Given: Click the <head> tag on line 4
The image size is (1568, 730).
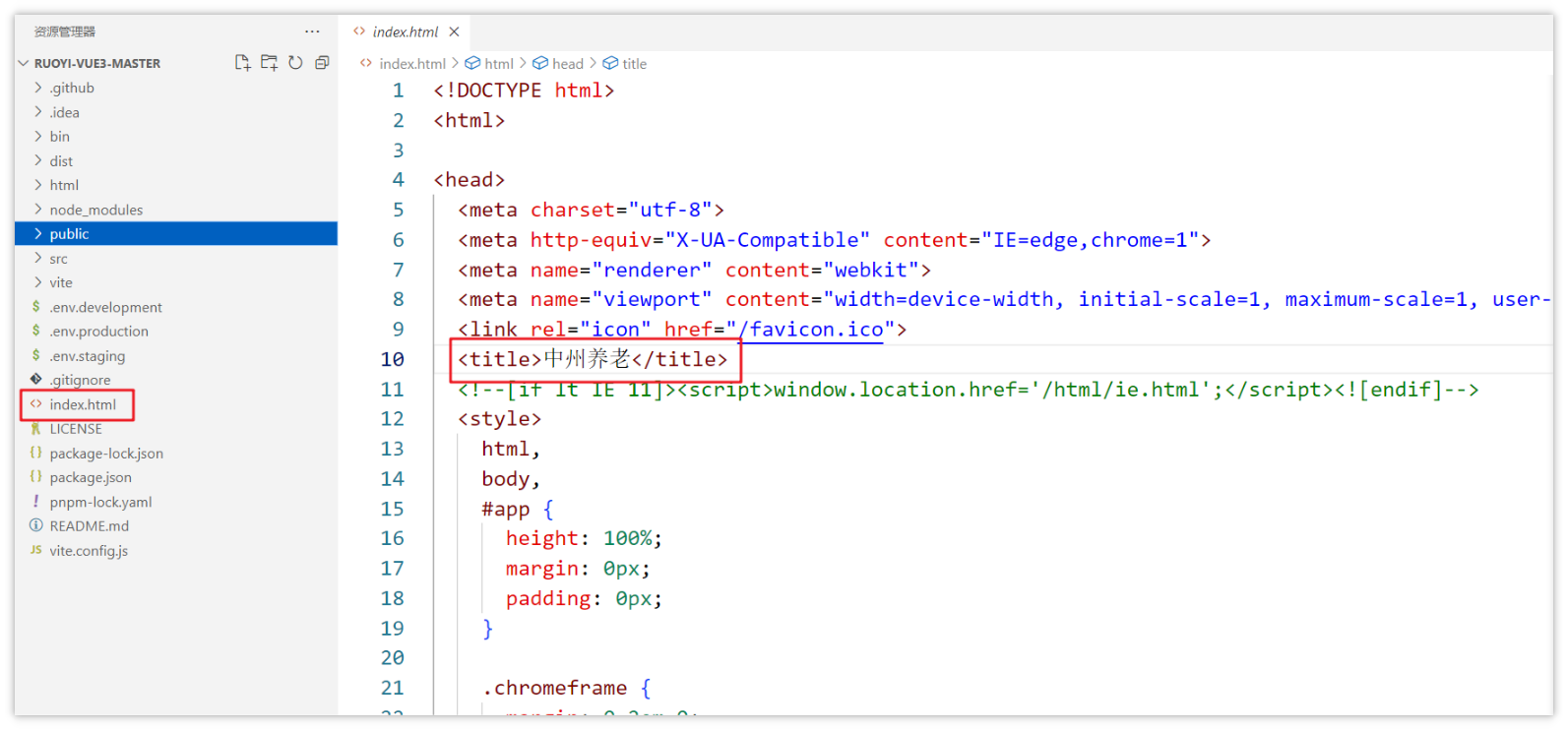Looking at the screenshot, I should tap(470, 180).
